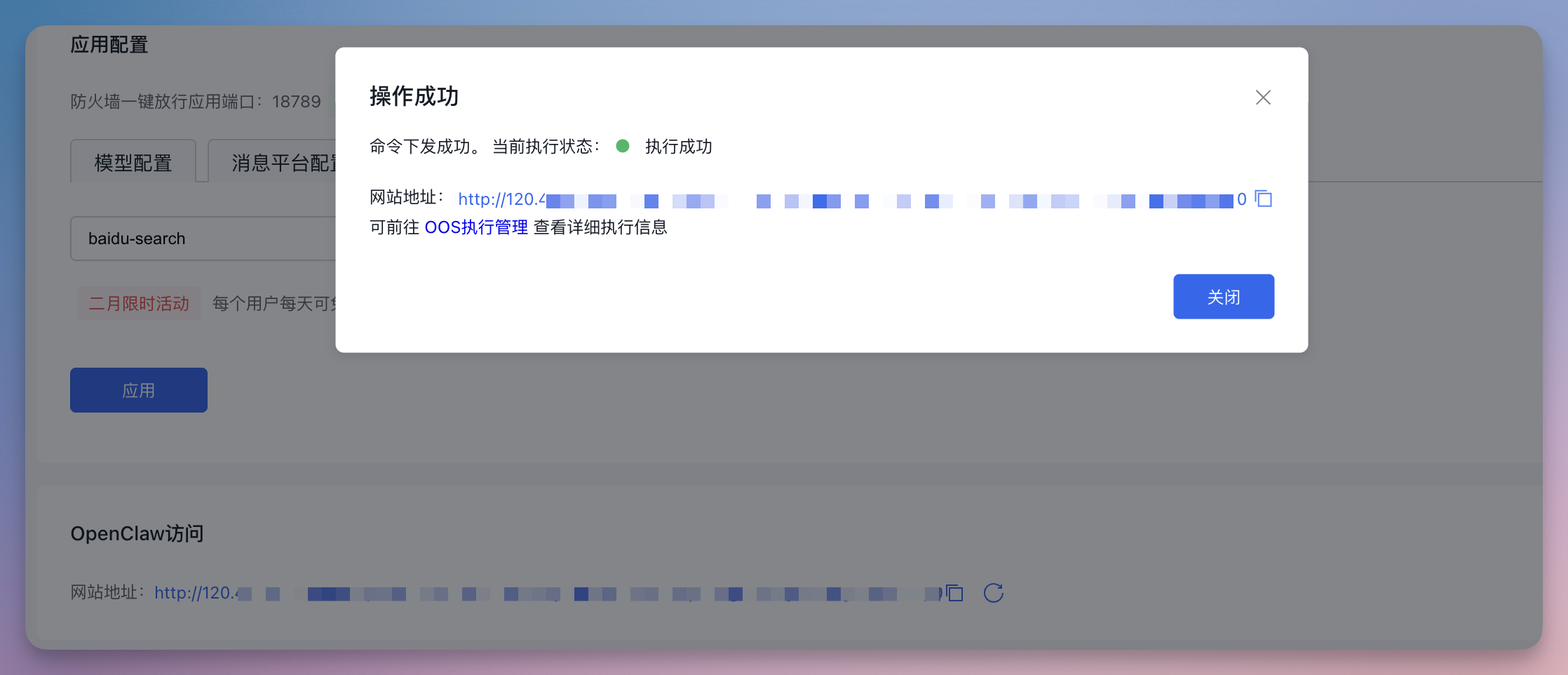Open the OOS执行管理 link
This screenshot has height=675, width=1568.
476,227
